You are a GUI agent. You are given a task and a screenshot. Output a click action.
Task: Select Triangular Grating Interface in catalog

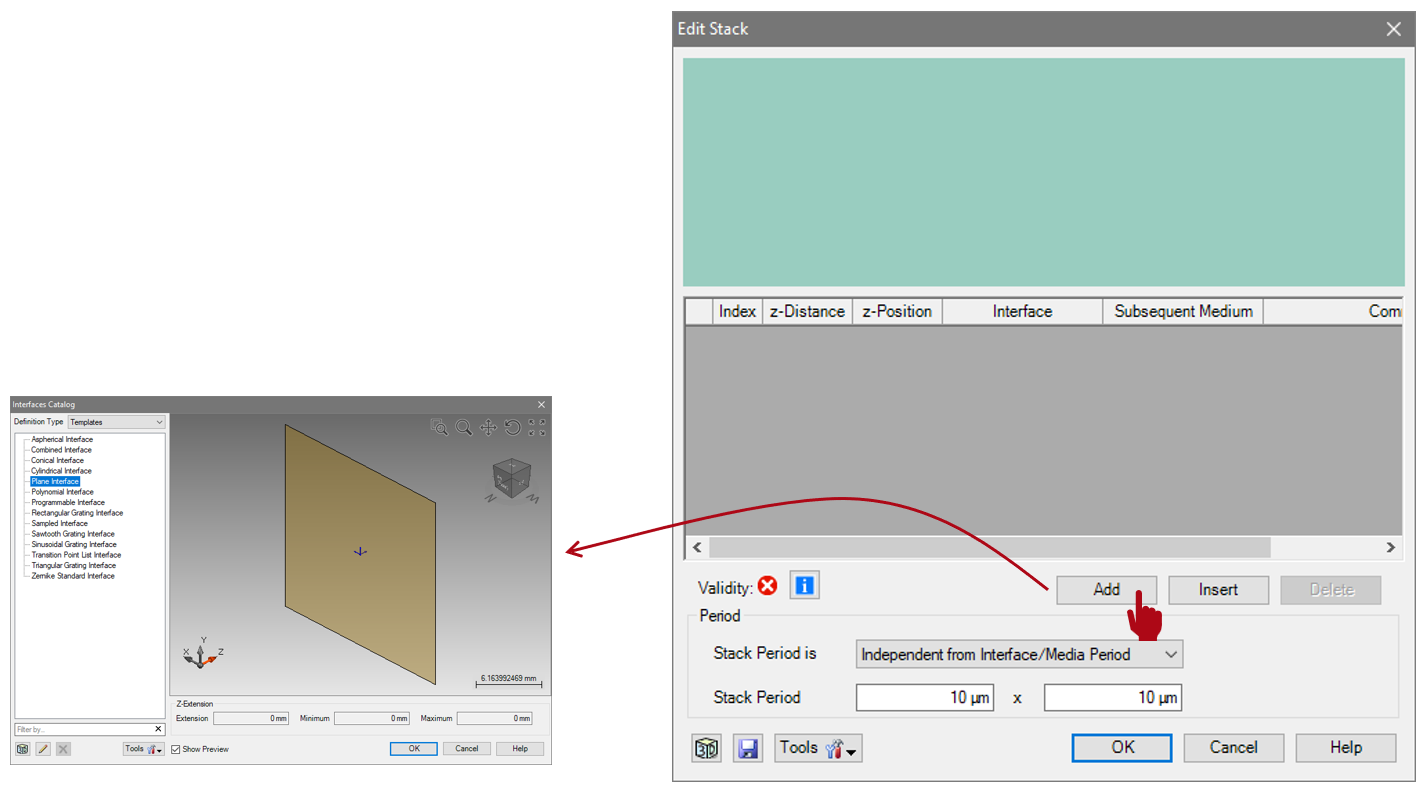tap(73, 565)
